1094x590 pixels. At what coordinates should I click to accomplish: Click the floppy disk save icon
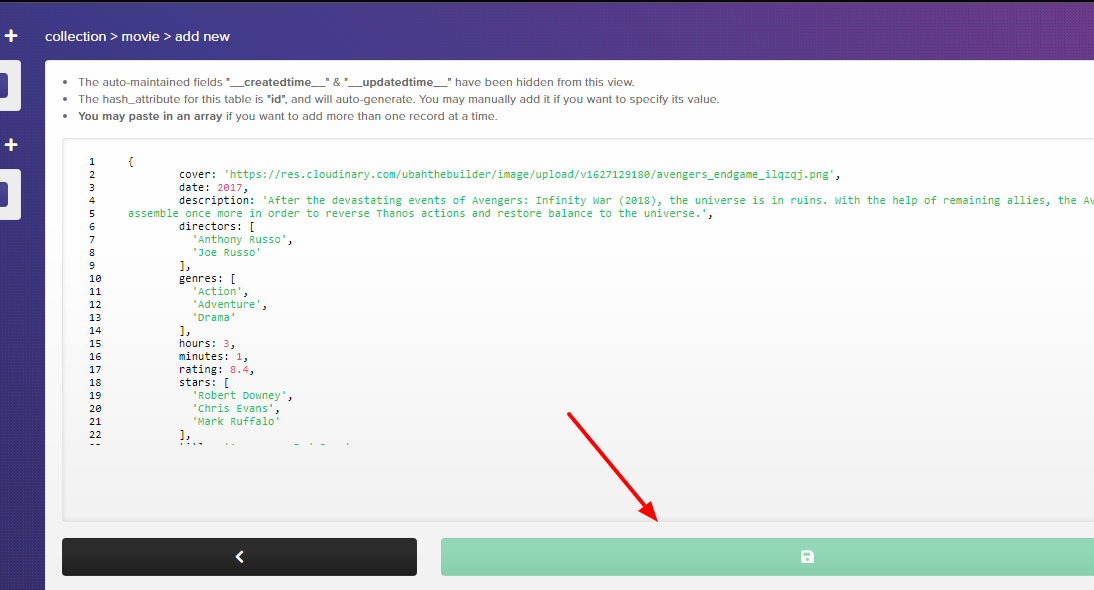pyautogui.click(x=807, y=557)
